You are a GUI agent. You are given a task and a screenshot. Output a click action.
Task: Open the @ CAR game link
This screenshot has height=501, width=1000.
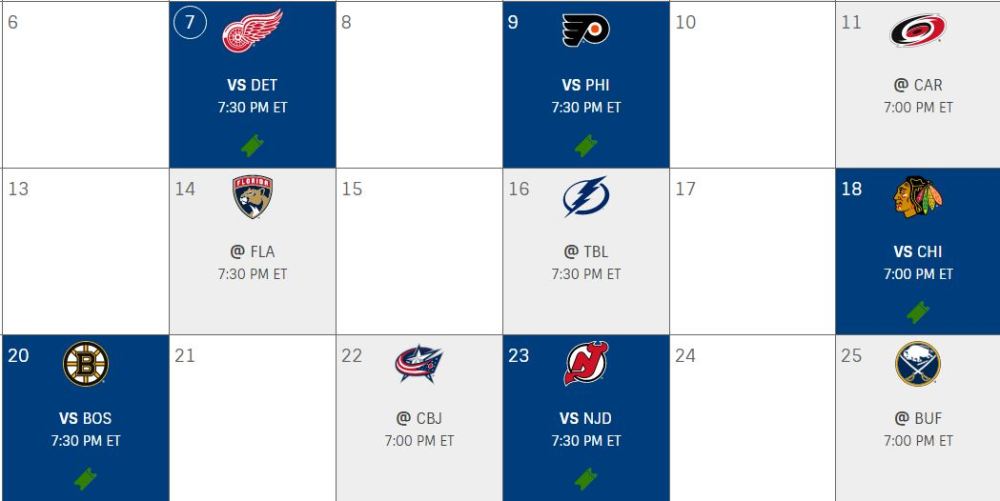(918, 86)
